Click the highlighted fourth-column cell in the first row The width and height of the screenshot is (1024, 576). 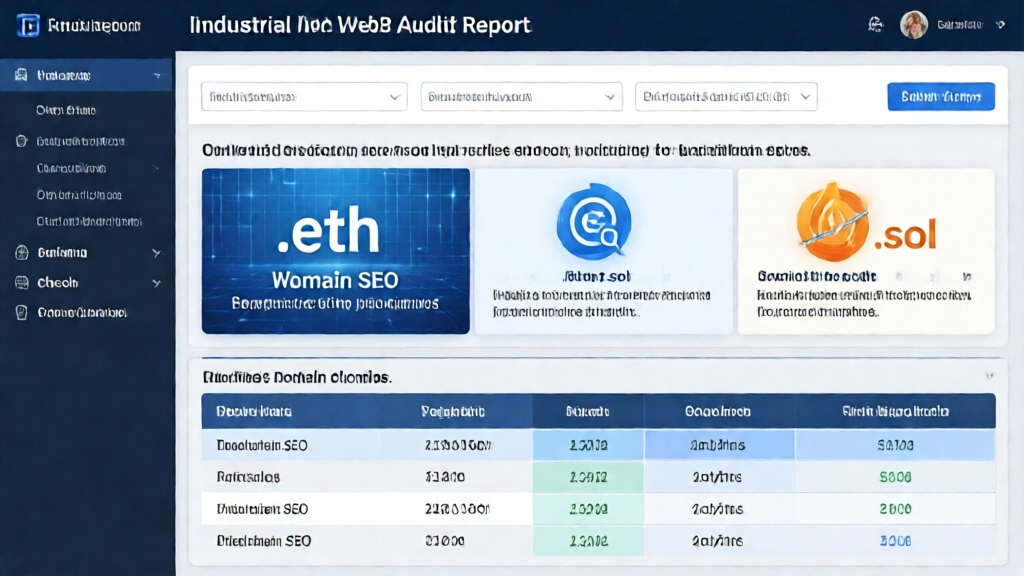tap(720, 445)
